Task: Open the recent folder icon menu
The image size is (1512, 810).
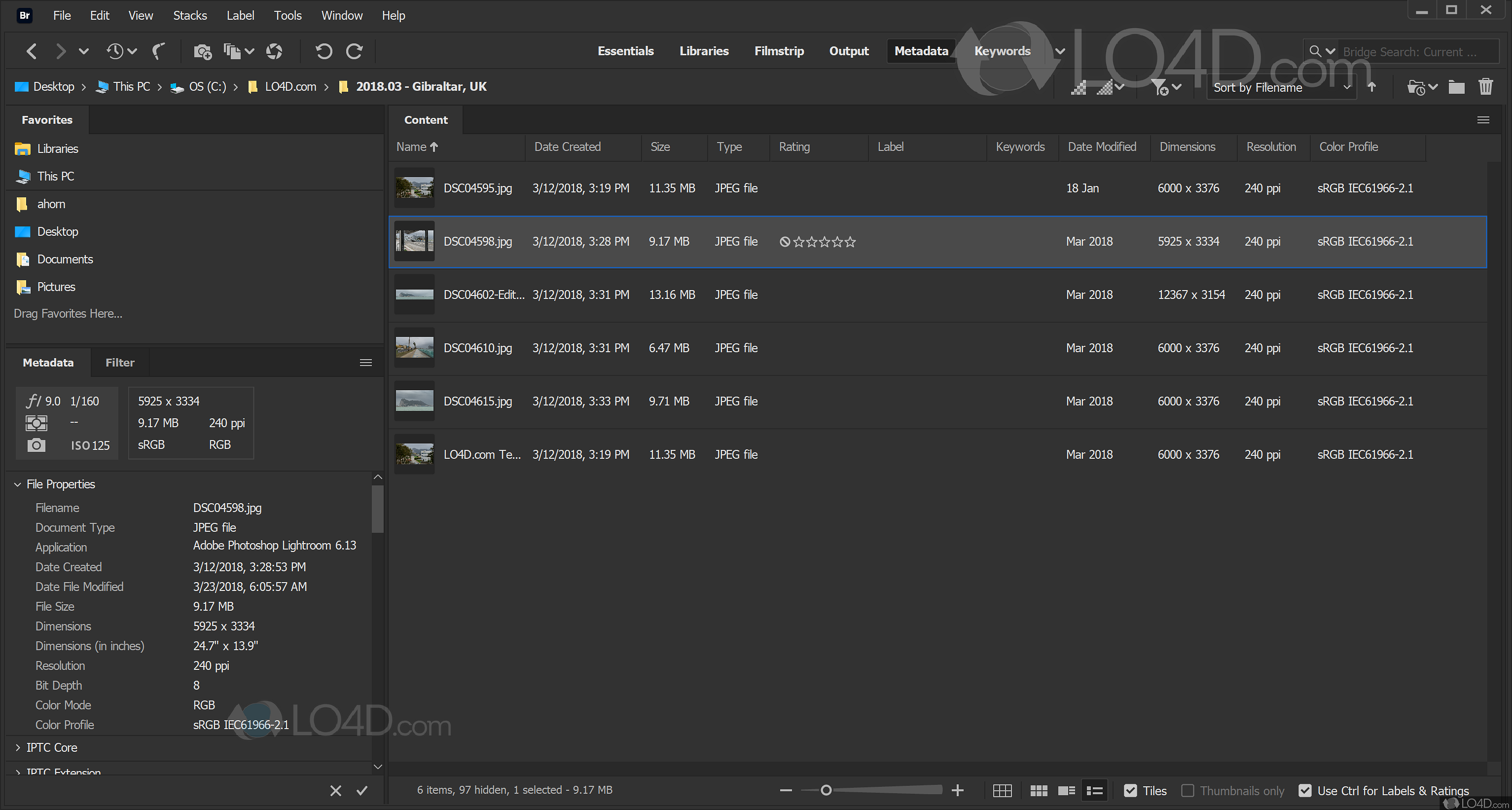Action: point(1415,87)
